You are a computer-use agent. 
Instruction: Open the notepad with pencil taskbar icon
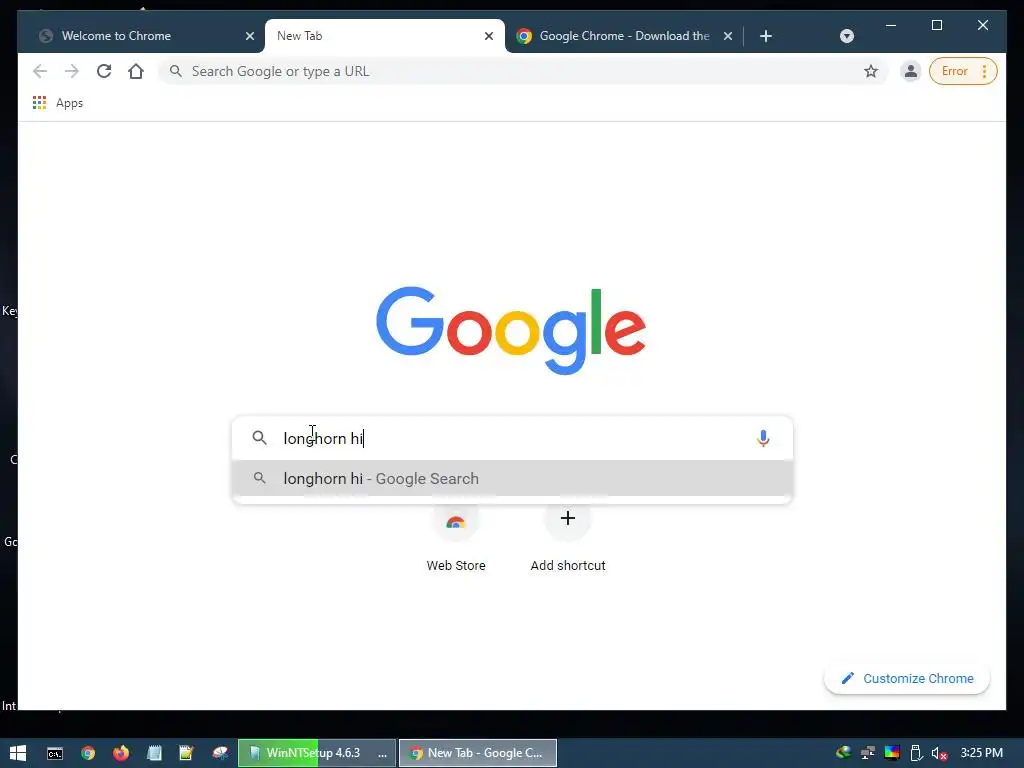point(187,754)
